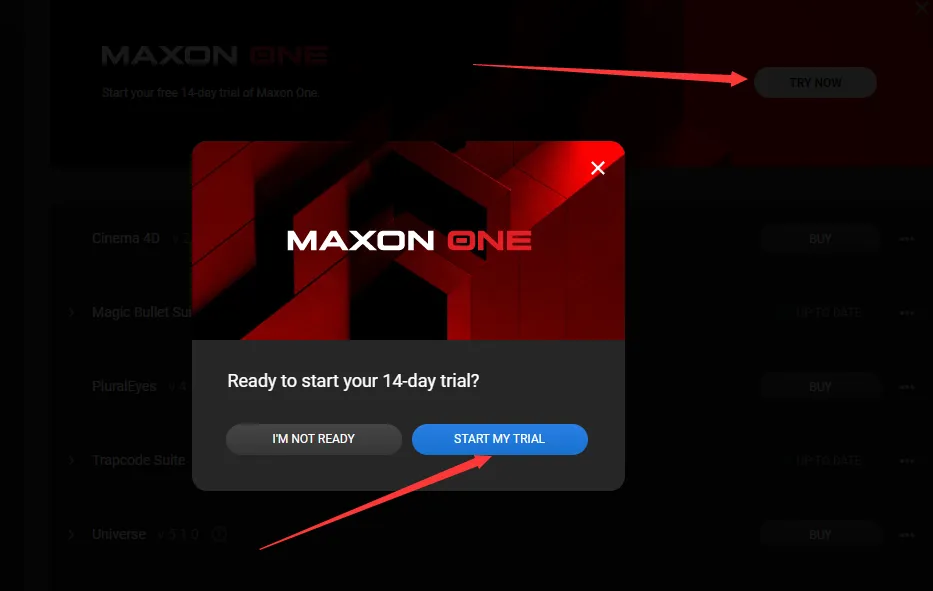View Universe version info icon
Screen dimensions: 933x591
click(x=219, y=534)
